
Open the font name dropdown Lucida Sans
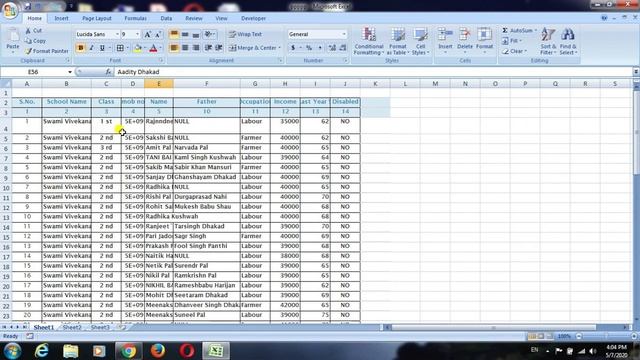(x=117, y=35)
